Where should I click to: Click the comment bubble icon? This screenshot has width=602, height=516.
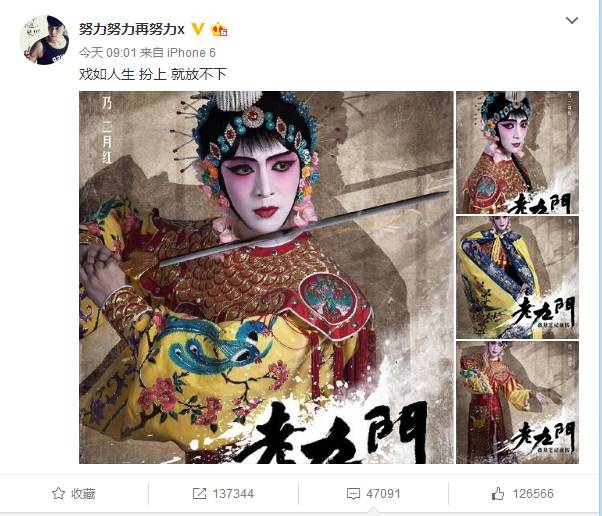coord(353,494)
